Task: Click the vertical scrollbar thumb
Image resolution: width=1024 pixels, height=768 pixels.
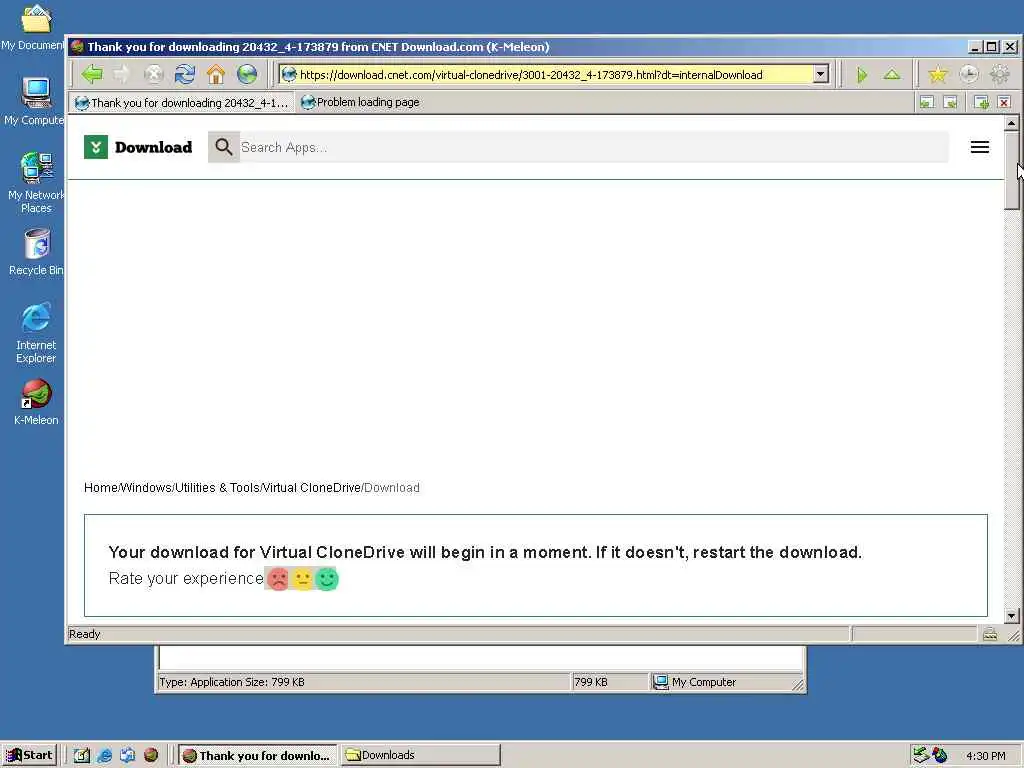Action: tap(1011, 170)
